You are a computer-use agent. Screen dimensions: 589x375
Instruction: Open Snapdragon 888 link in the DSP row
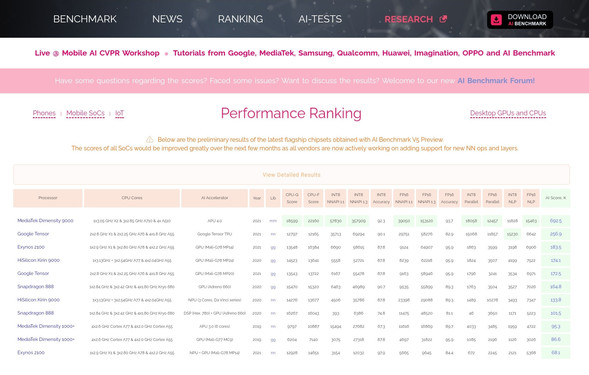point(35,313)
